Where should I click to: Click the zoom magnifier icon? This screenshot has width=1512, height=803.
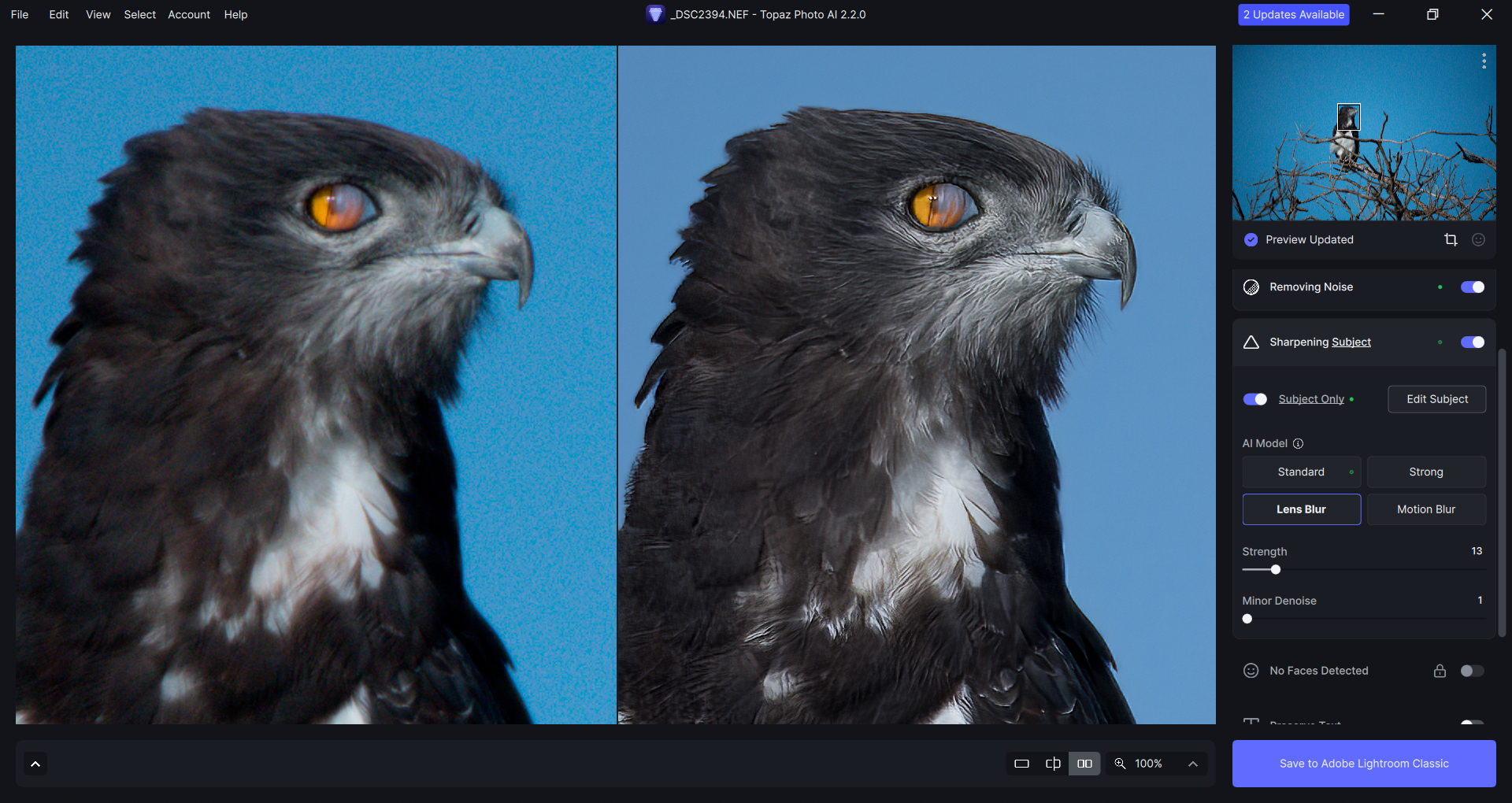point(1120,764)
